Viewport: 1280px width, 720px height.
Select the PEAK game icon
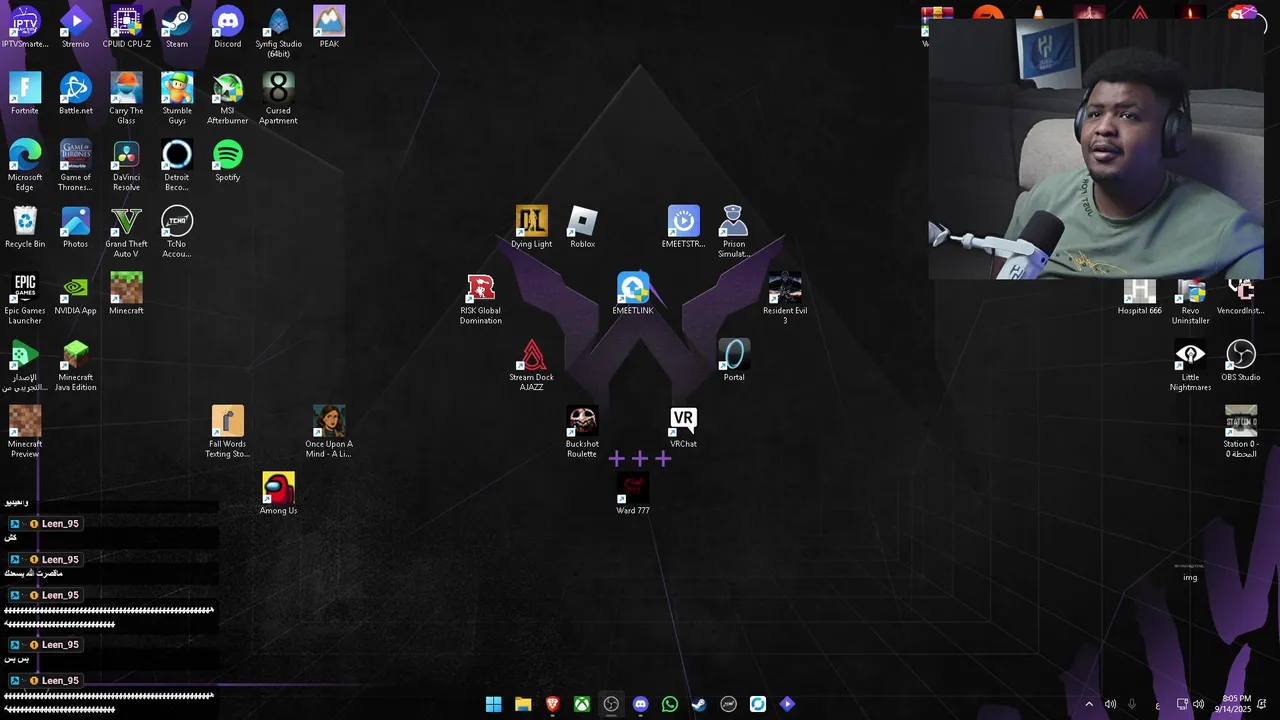tap(329, 27)
